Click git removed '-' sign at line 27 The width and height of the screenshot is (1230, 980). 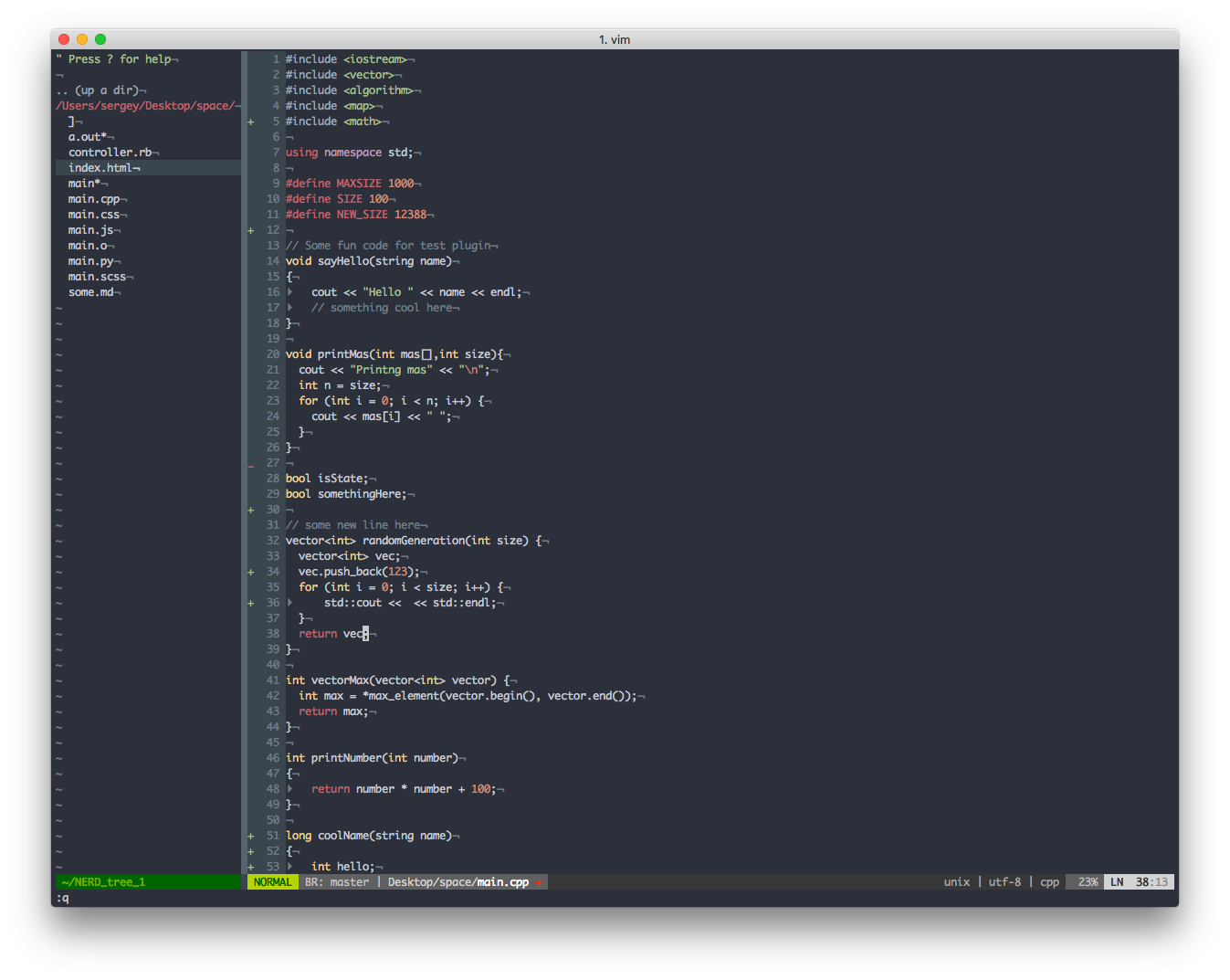(x=251, y=465)
